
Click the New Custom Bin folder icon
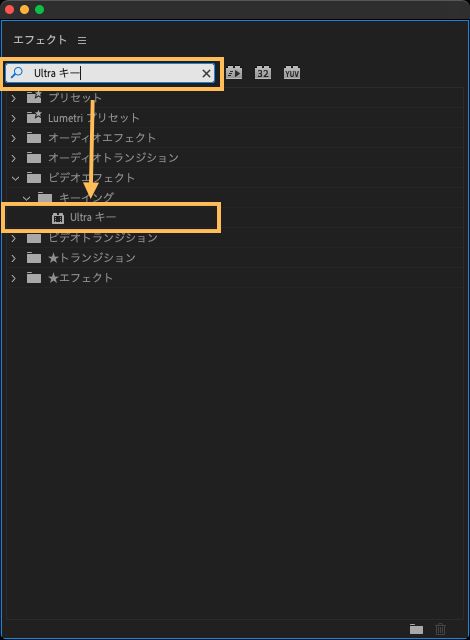pos(416,629)
